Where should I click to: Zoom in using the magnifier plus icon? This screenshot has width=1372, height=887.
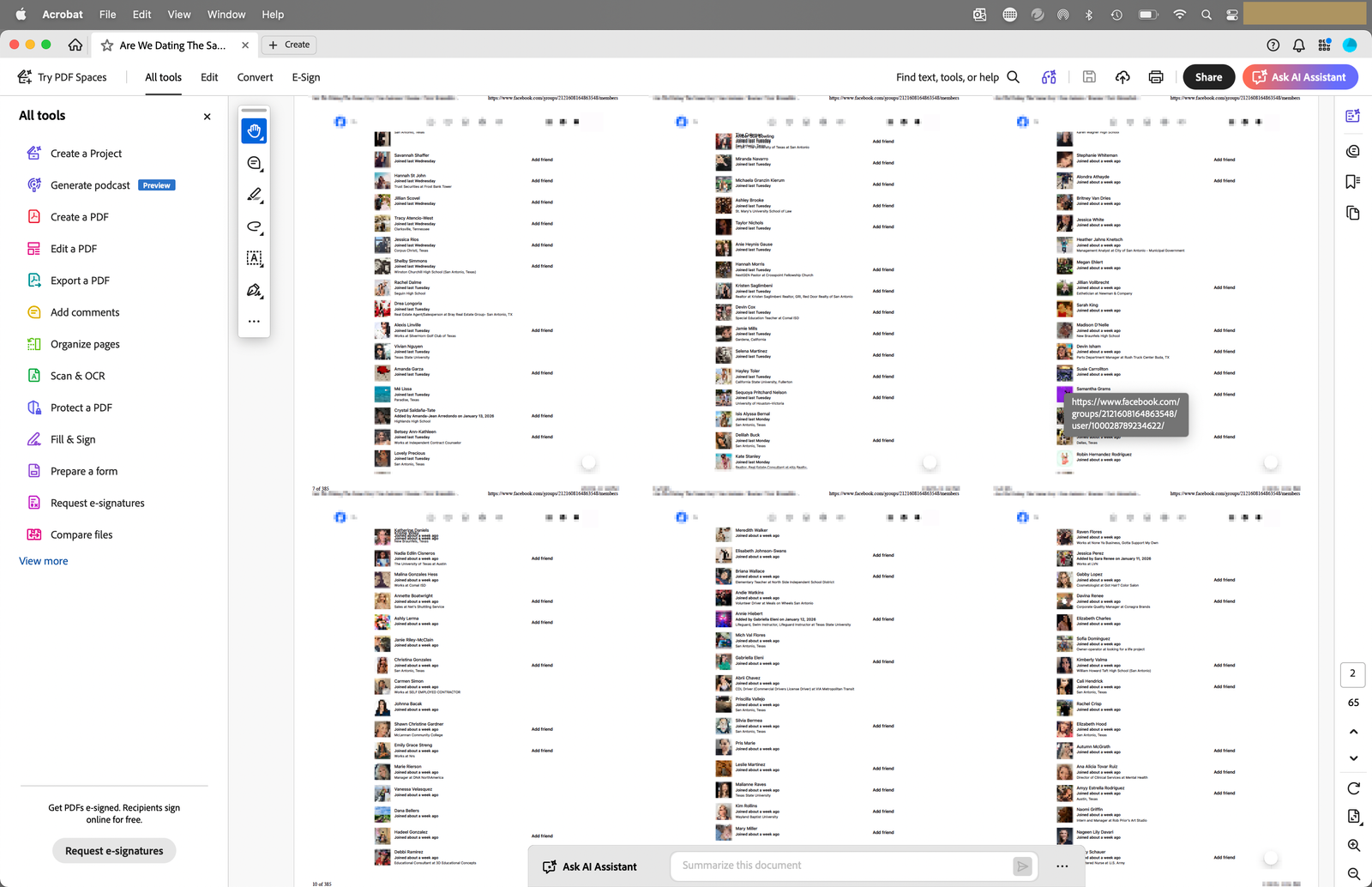tap(1353, 846)
